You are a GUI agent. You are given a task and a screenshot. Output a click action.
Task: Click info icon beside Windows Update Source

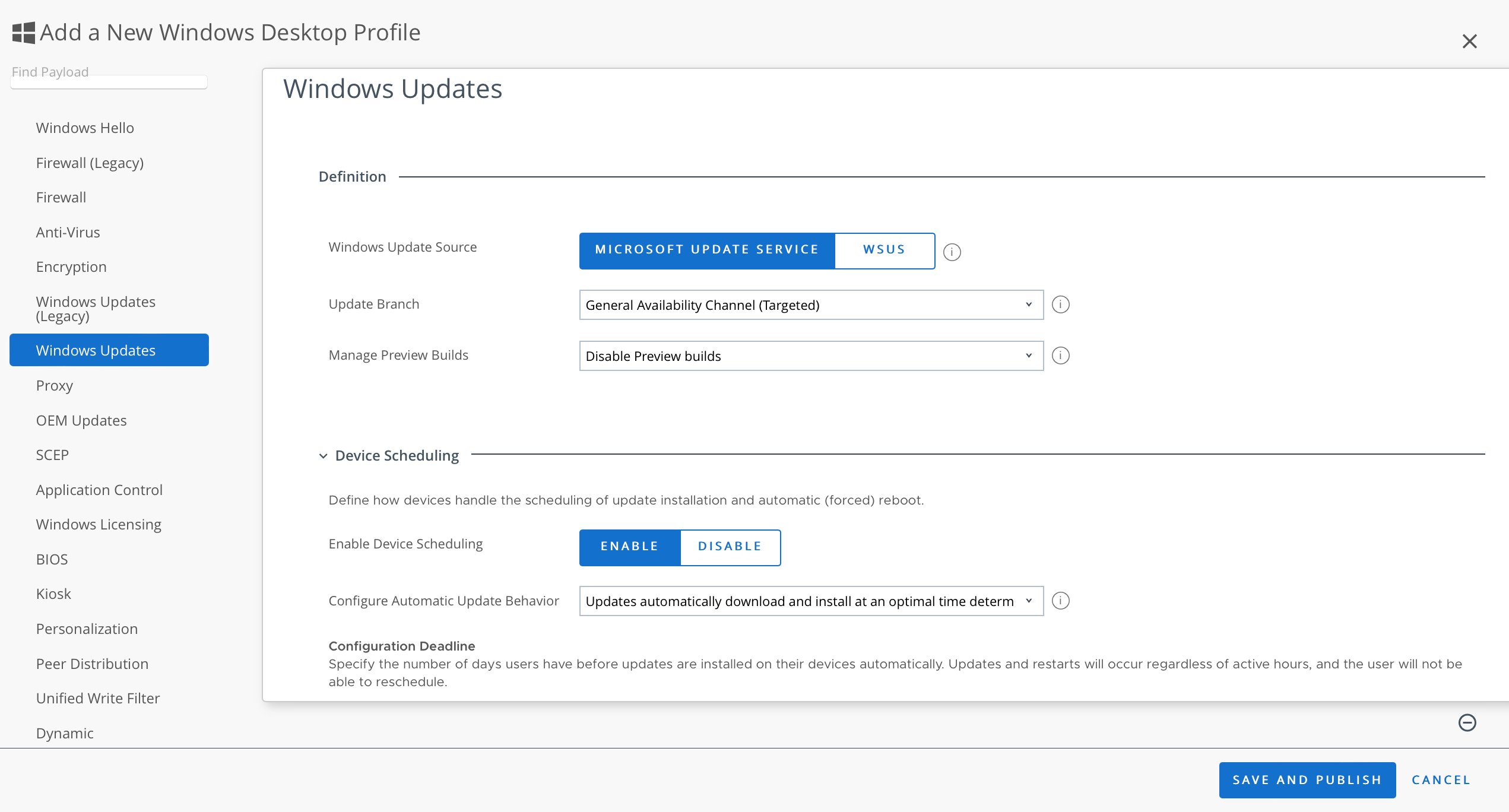(x=952, y=252)
